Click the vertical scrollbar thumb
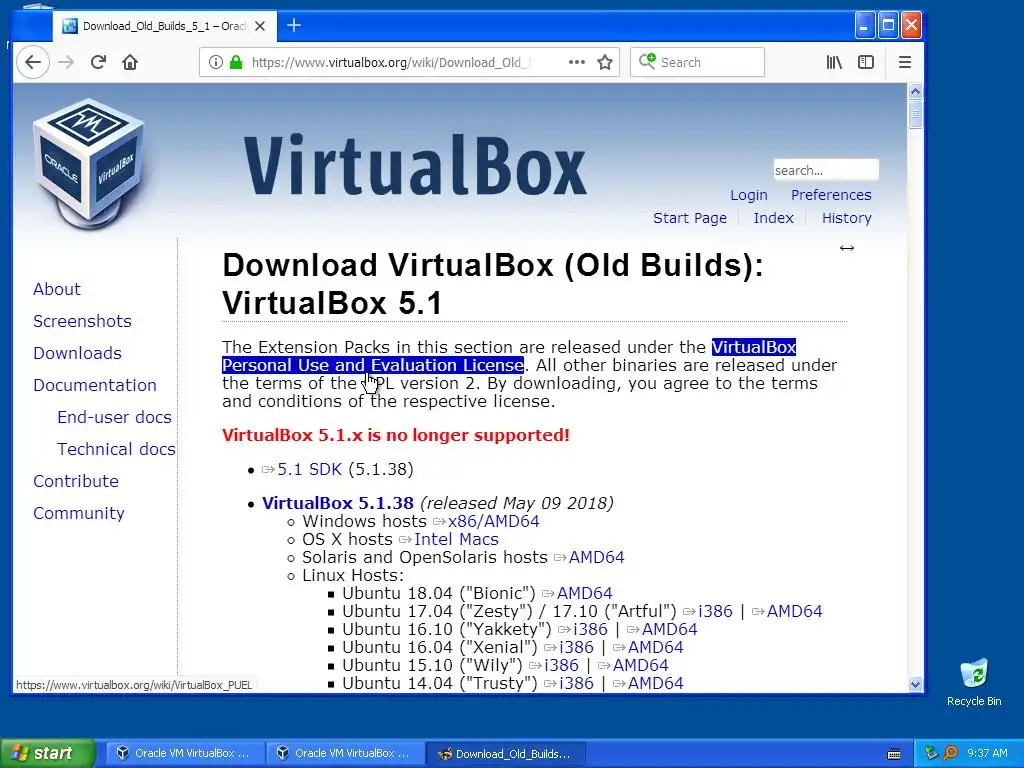This screenshot has height=768, width=1024. (x=915, y=114)
